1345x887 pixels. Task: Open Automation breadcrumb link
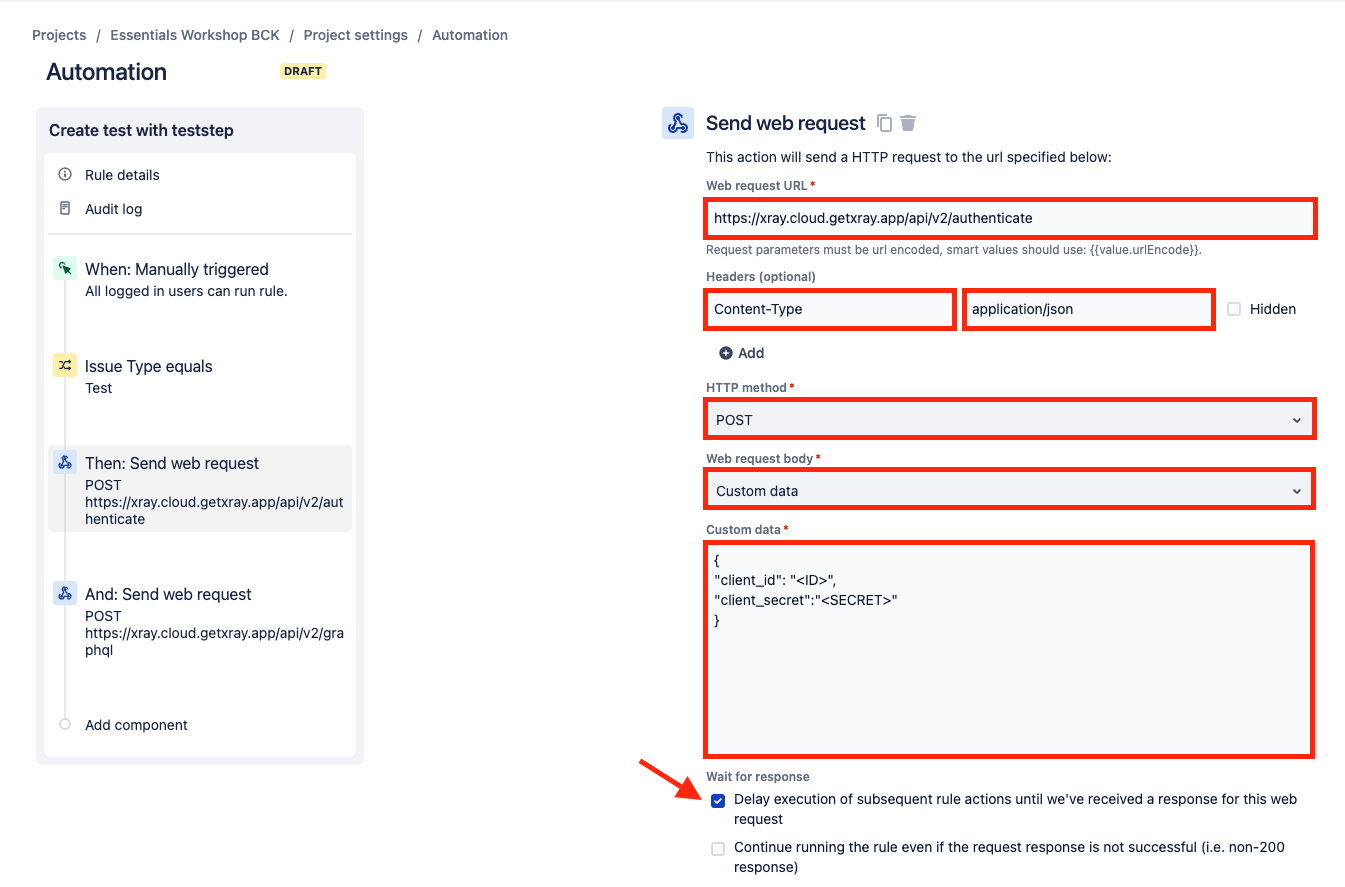coord(470,35)
